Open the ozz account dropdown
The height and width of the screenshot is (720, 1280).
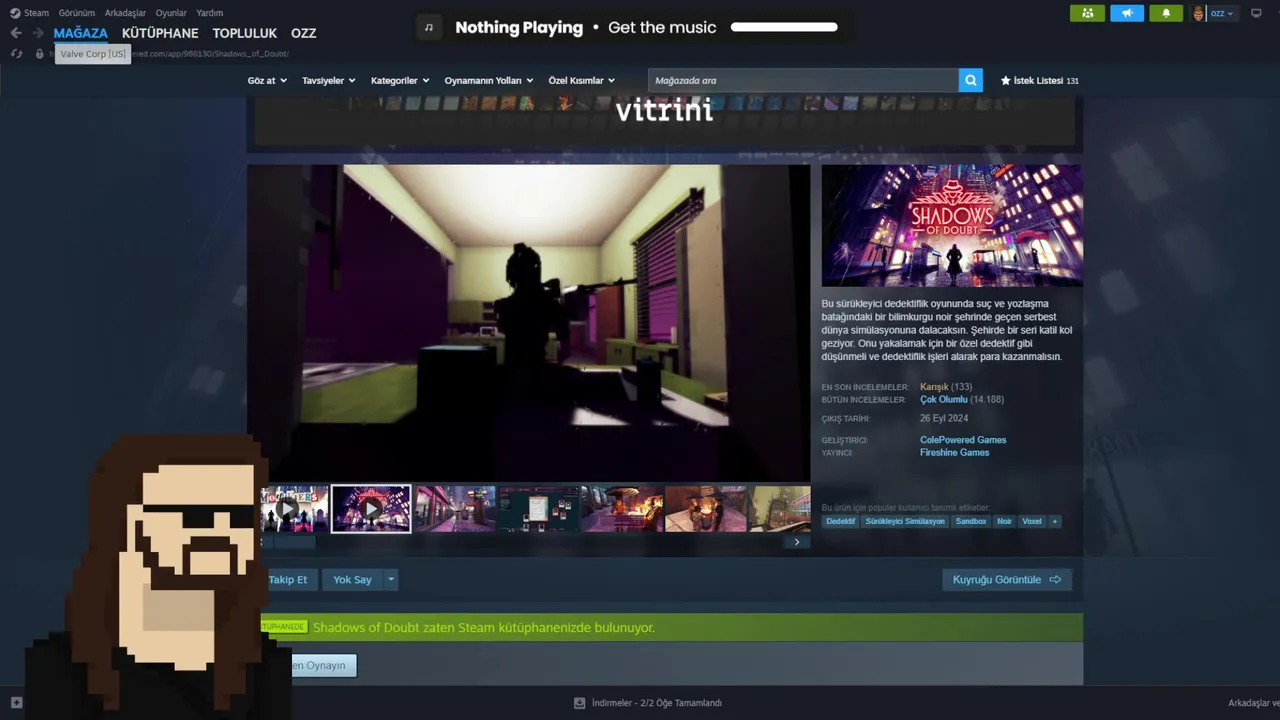[x=1222, y=13]
